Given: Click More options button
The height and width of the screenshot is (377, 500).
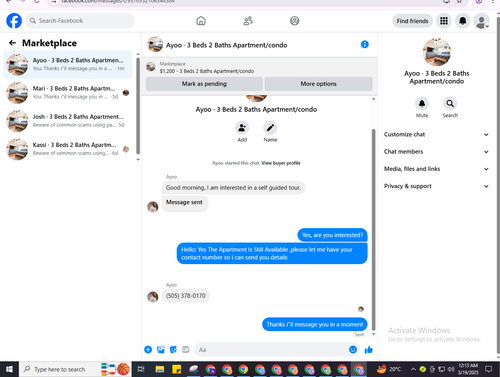Looking at the screenshot, I should click(318, 84).
